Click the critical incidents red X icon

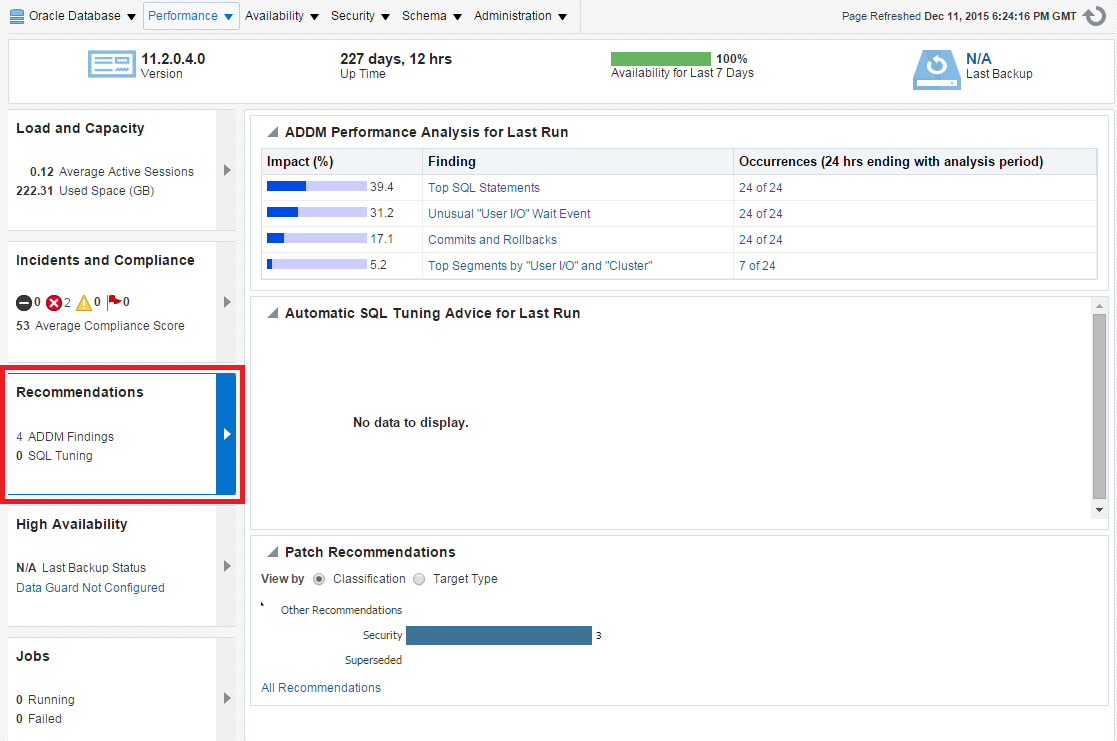coord(53,303)
